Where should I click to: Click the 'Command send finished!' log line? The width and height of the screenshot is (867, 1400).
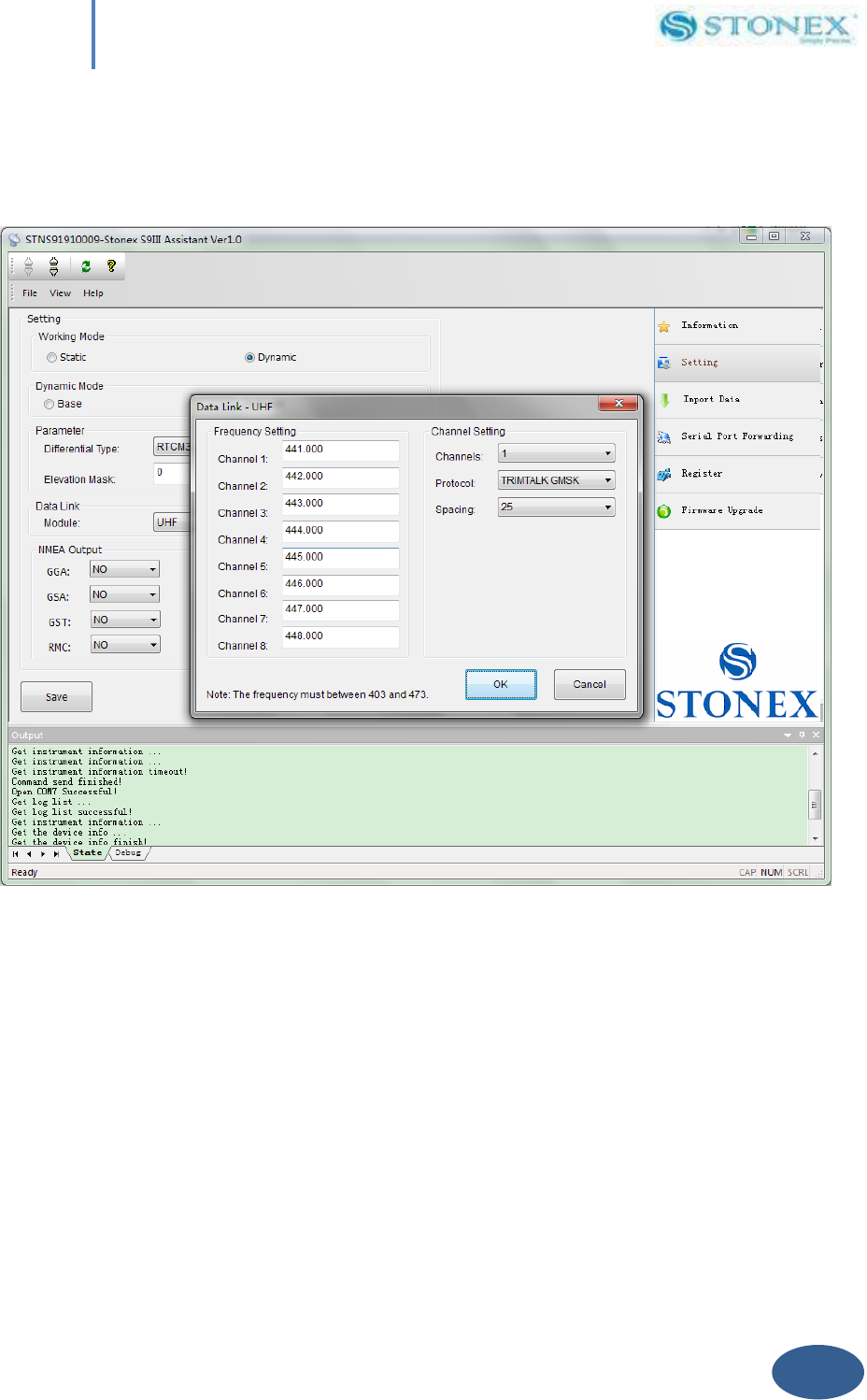click(x=66, y=782)
